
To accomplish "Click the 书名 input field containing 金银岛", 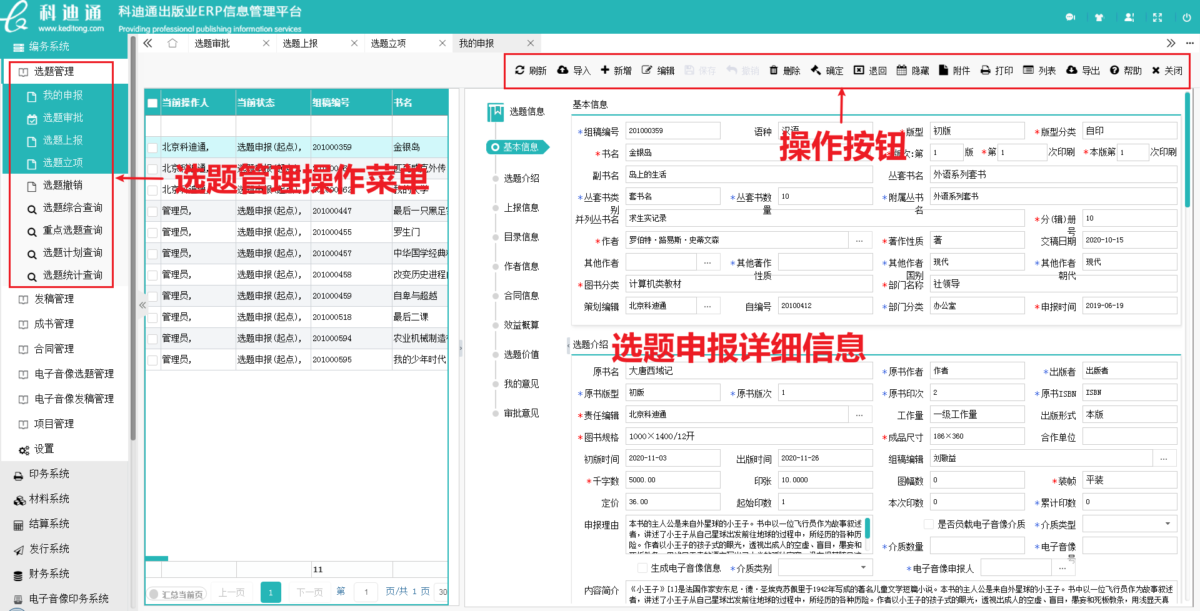I will coord(748,153).
